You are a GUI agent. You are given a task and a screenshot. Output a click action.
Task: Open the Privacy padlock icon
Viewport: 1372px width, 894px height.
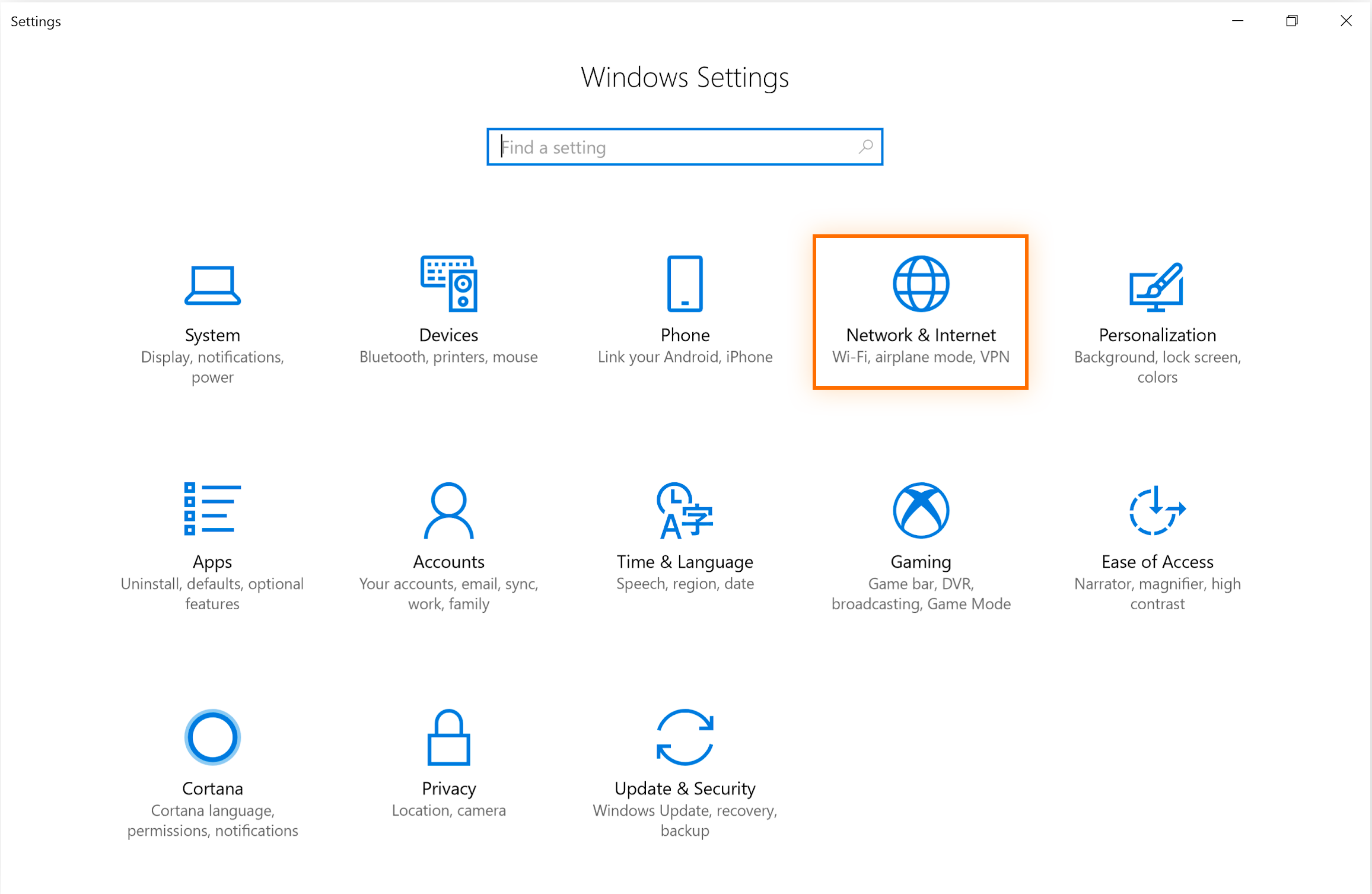click(x=449, y=737)
